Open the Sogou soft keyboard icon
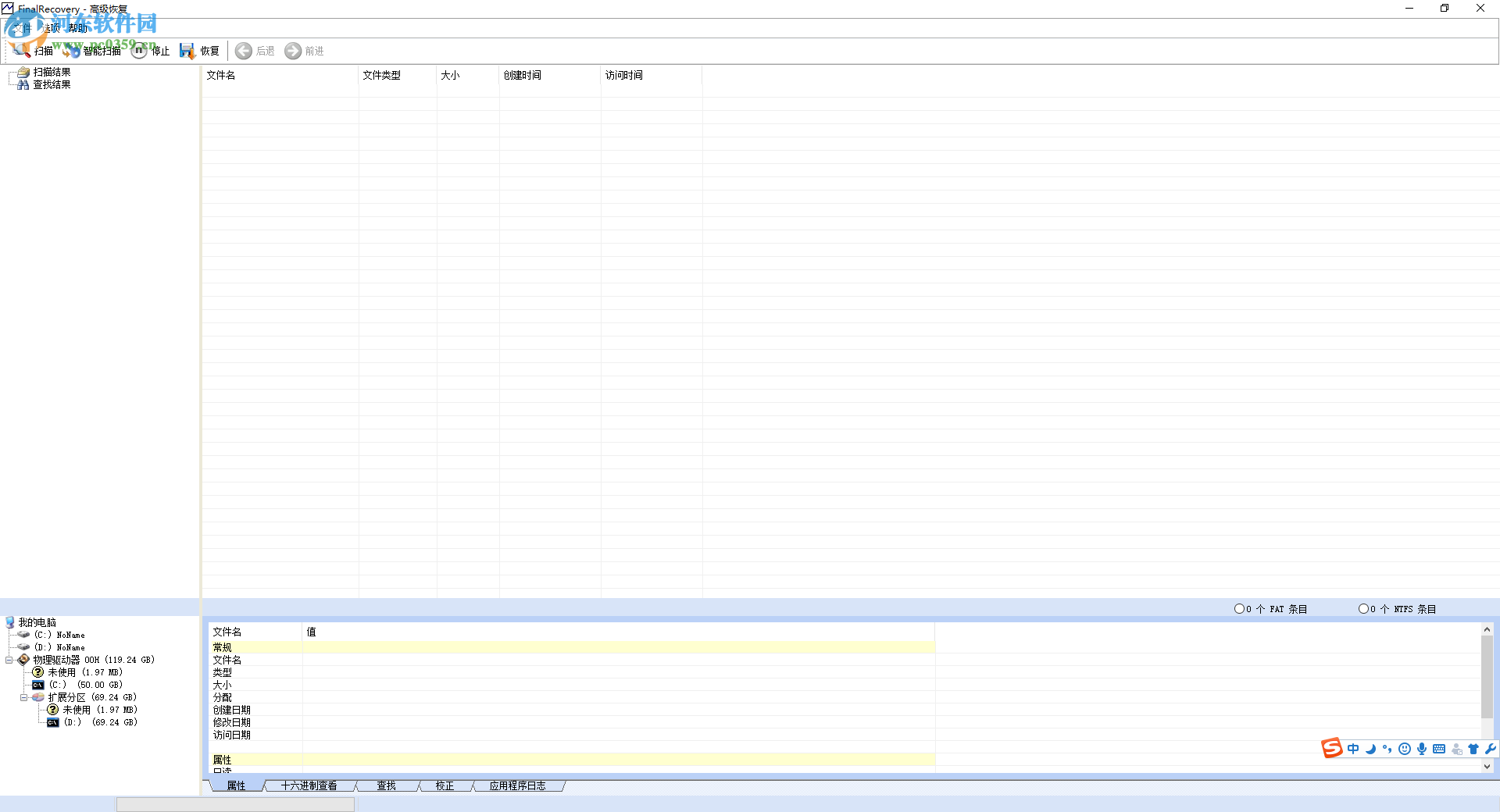The height and width of the screenshot is (812, 1500). 1439,749
